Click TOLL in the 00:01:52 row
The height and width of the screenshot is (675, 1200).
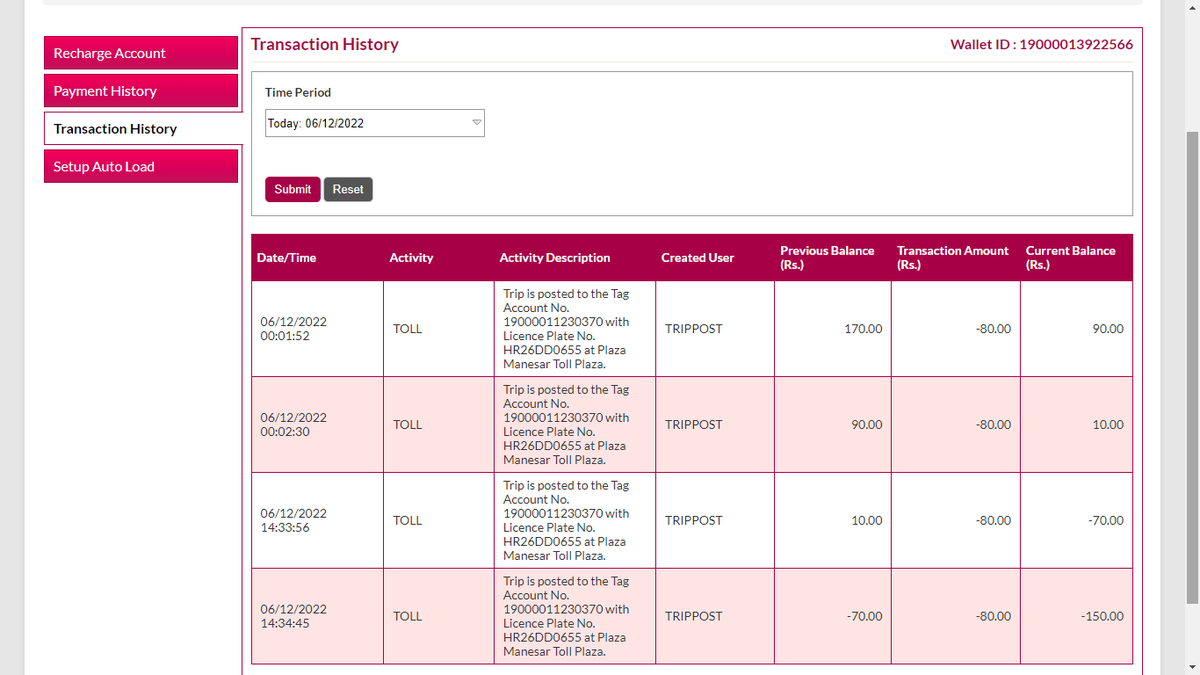click(x=408, y=329)
